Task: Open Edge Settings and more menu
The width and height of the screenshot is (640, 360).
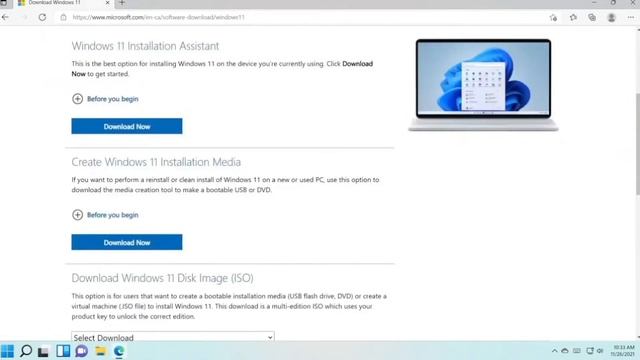Action: coord(631,17)
